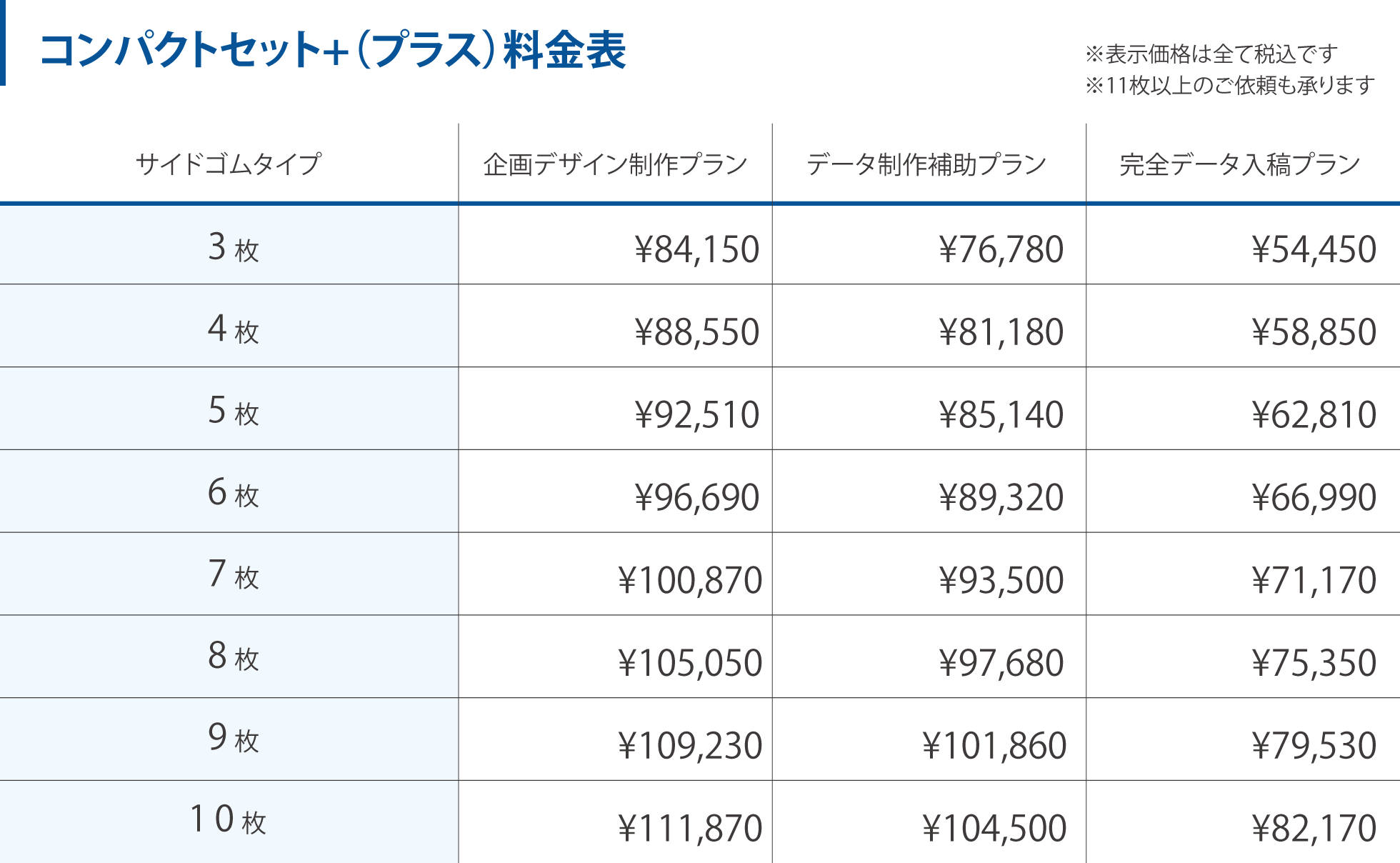Click the note about 11枚以上 orders

coord(1230,86)
